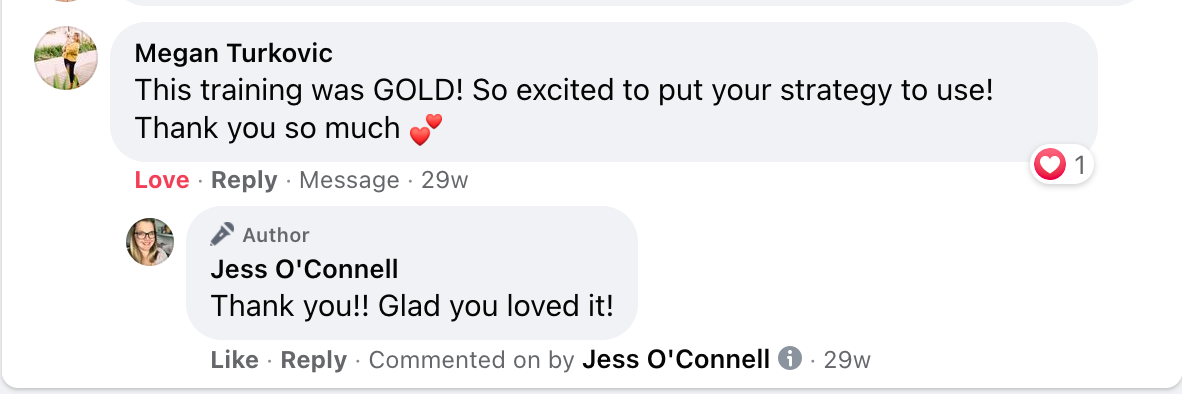This screenshot has height=394, width=1182.
Task: Message Megan Turkovic from comment
Action: pos(349,180)
